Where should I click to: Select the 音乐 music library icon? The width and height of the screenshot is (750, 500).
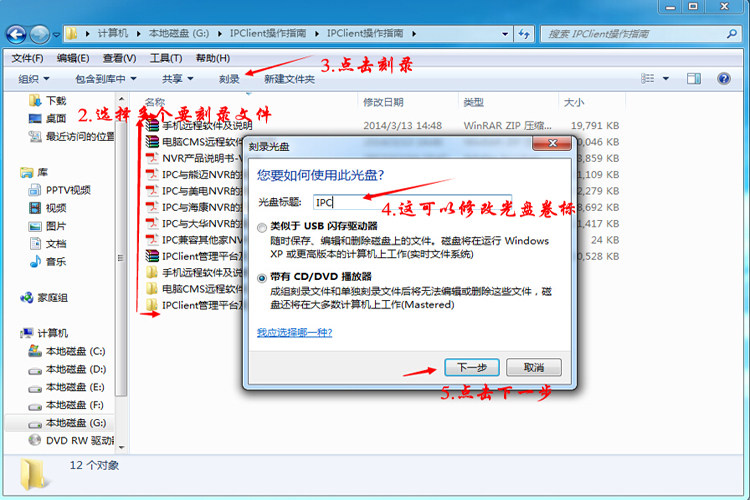35,261
